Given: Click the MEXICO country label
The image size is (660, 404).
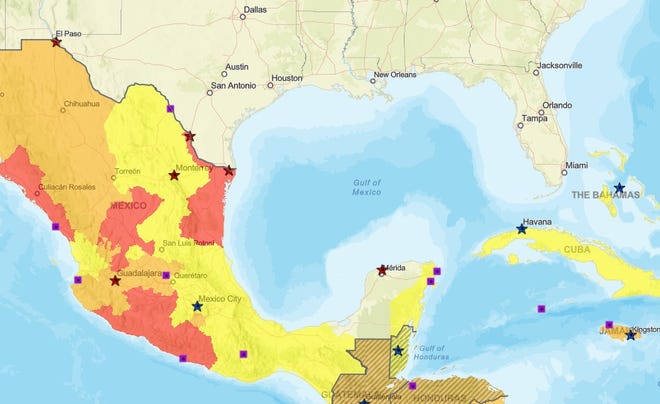Looking at the screenshot, I should [128, 206].
